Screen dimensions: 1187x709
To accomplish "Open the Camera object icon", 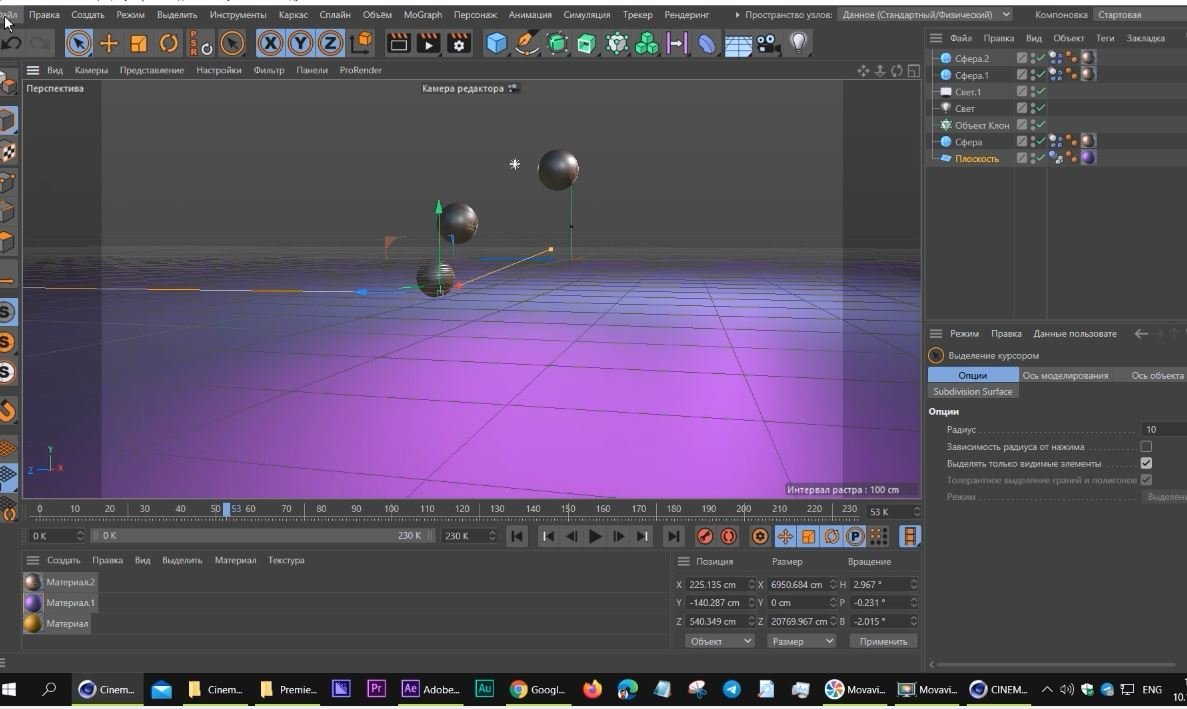I will click(x=768, y=44).
